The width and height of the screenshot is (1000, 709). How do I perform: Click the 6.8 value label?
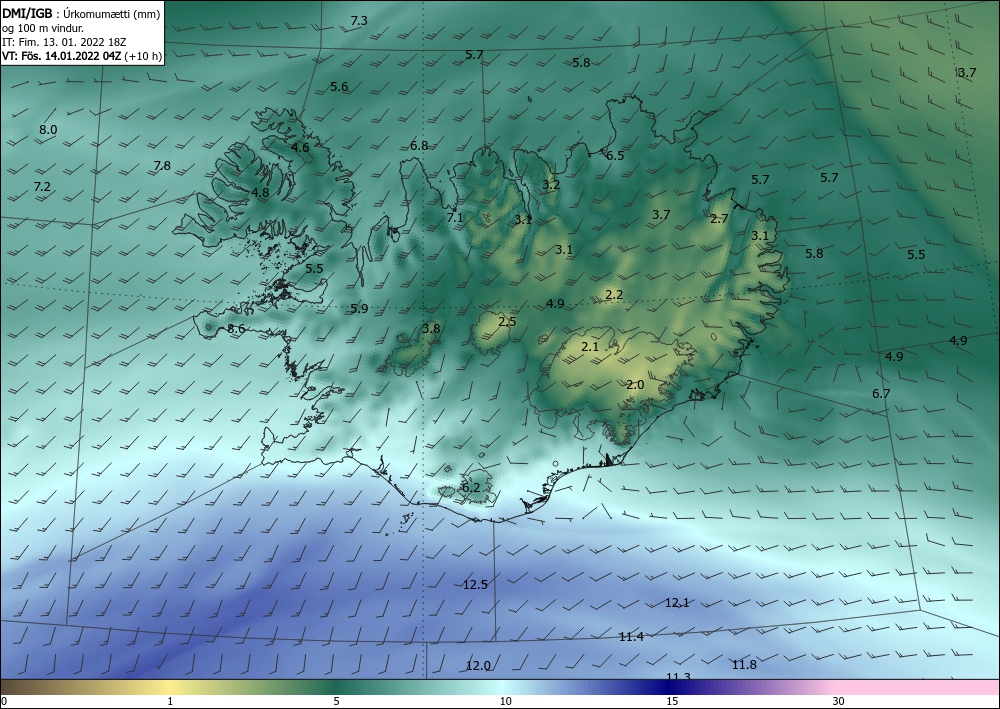pos(419,145)
